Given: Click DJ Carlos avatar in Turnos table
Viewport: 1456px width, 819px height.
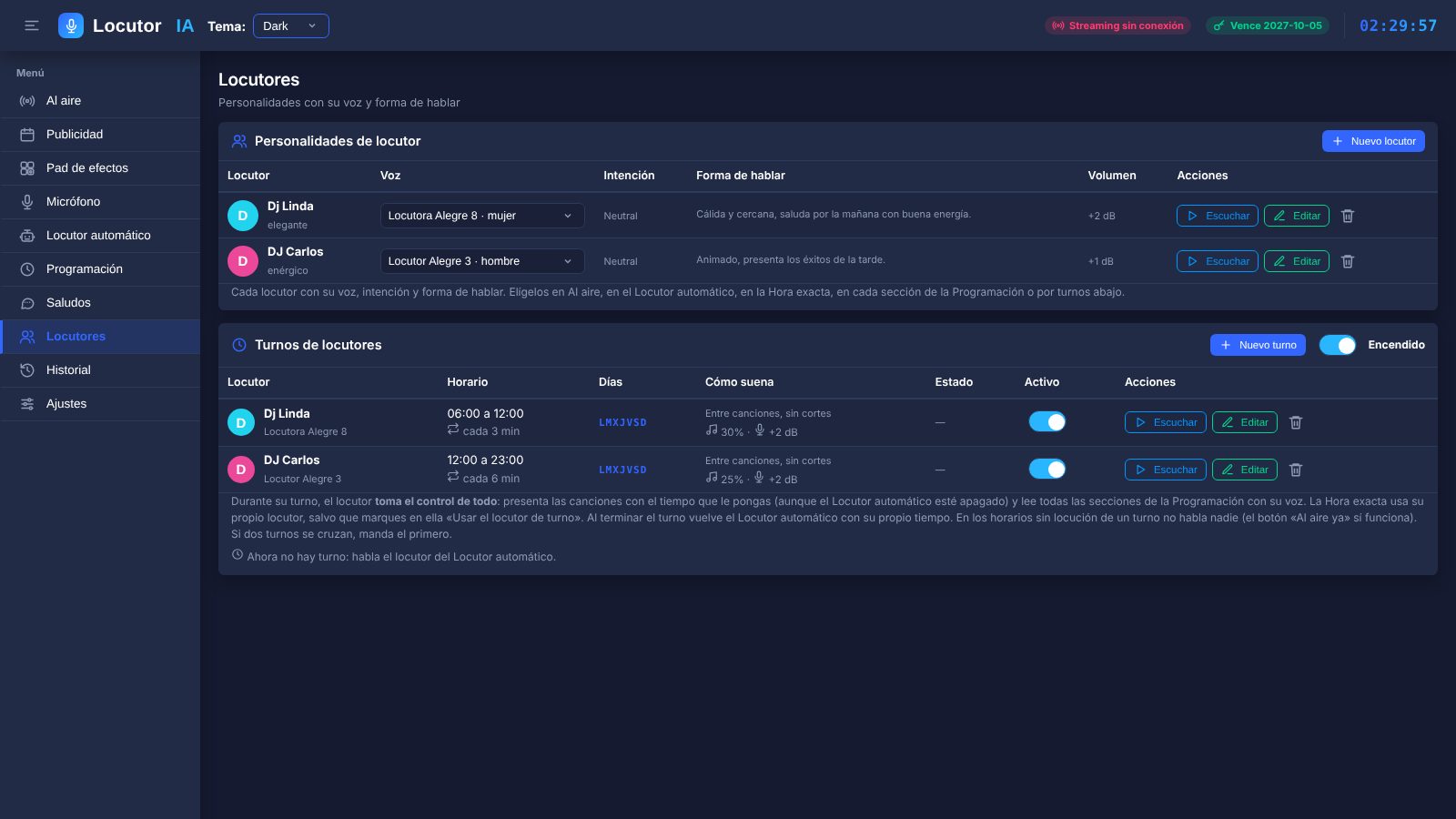Looking at the screenshot, I should (x=240, y=470).
